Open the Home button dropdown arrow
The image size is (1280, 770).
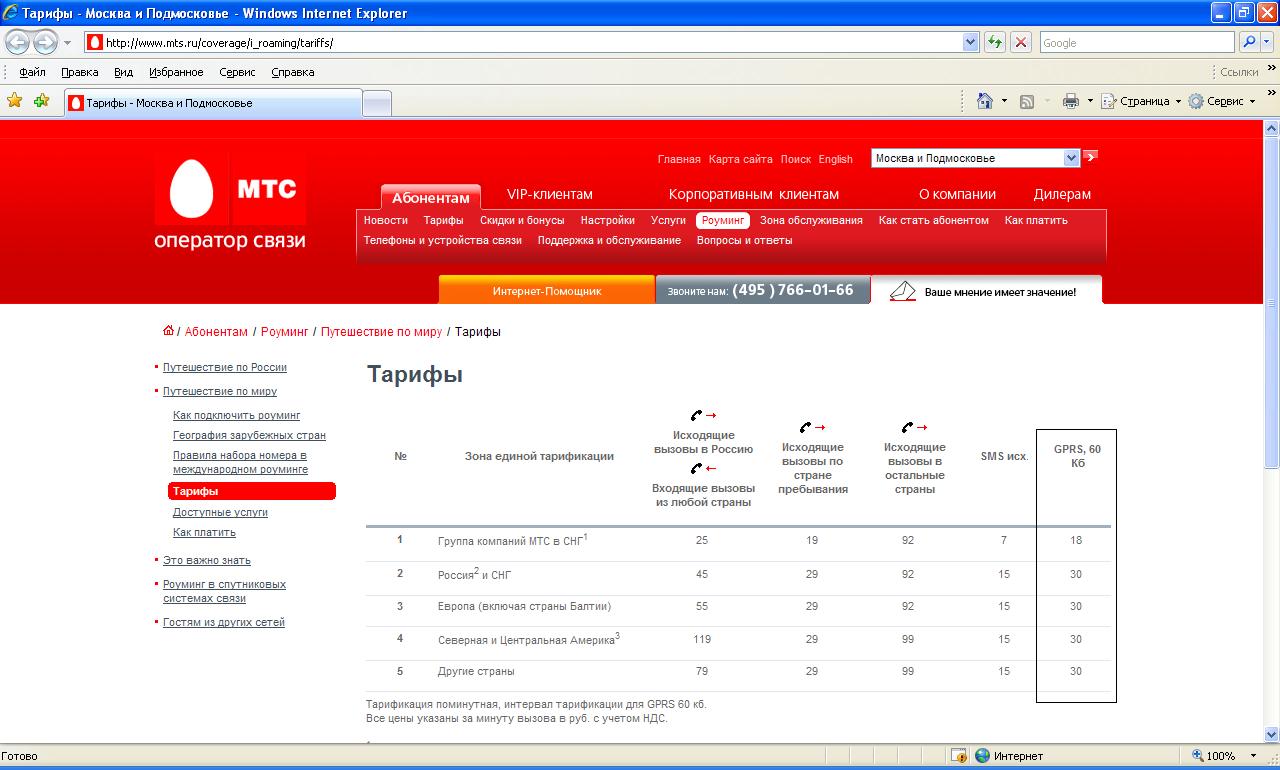point(1004,101)
